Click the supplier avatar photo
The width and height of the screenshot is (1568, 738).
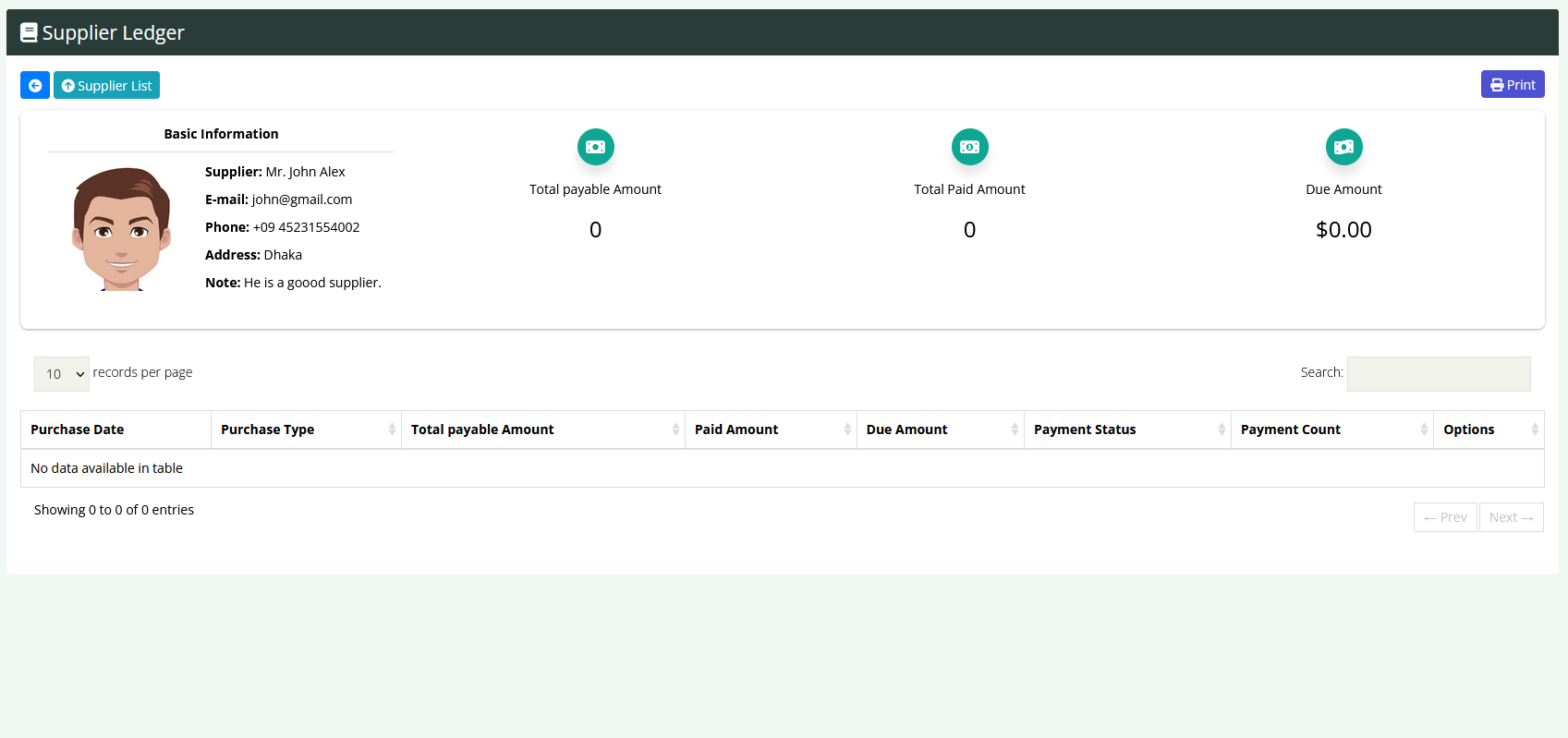[x=122, y=229]
